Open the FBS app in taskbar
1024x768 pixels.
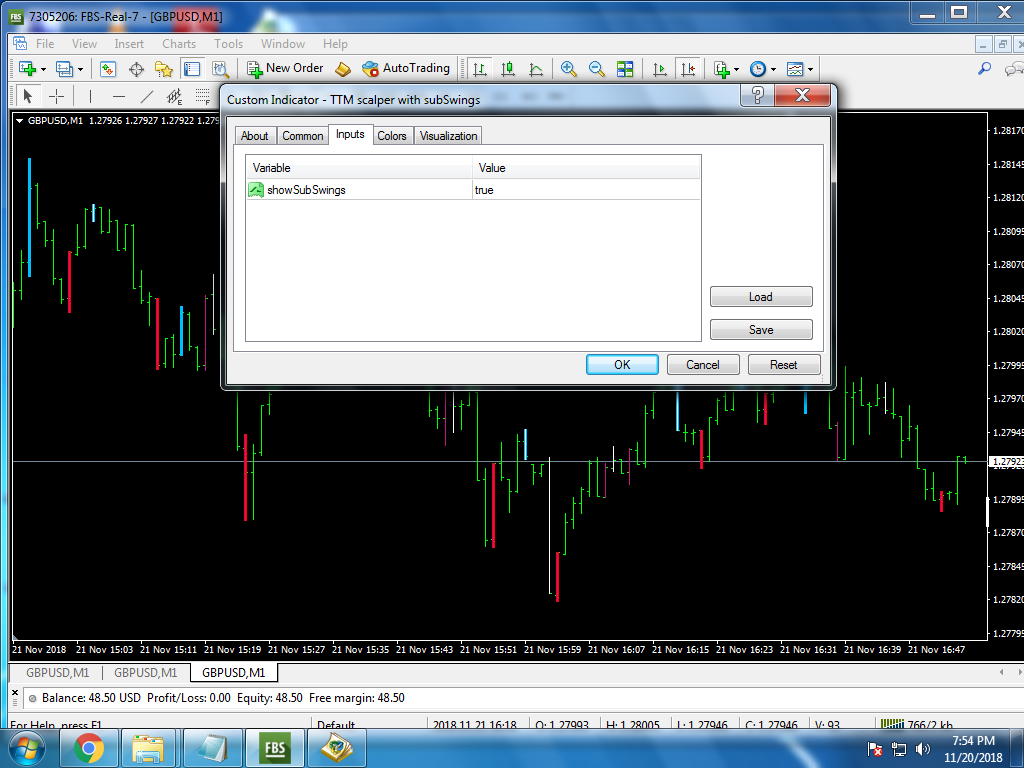click(276, 748)
